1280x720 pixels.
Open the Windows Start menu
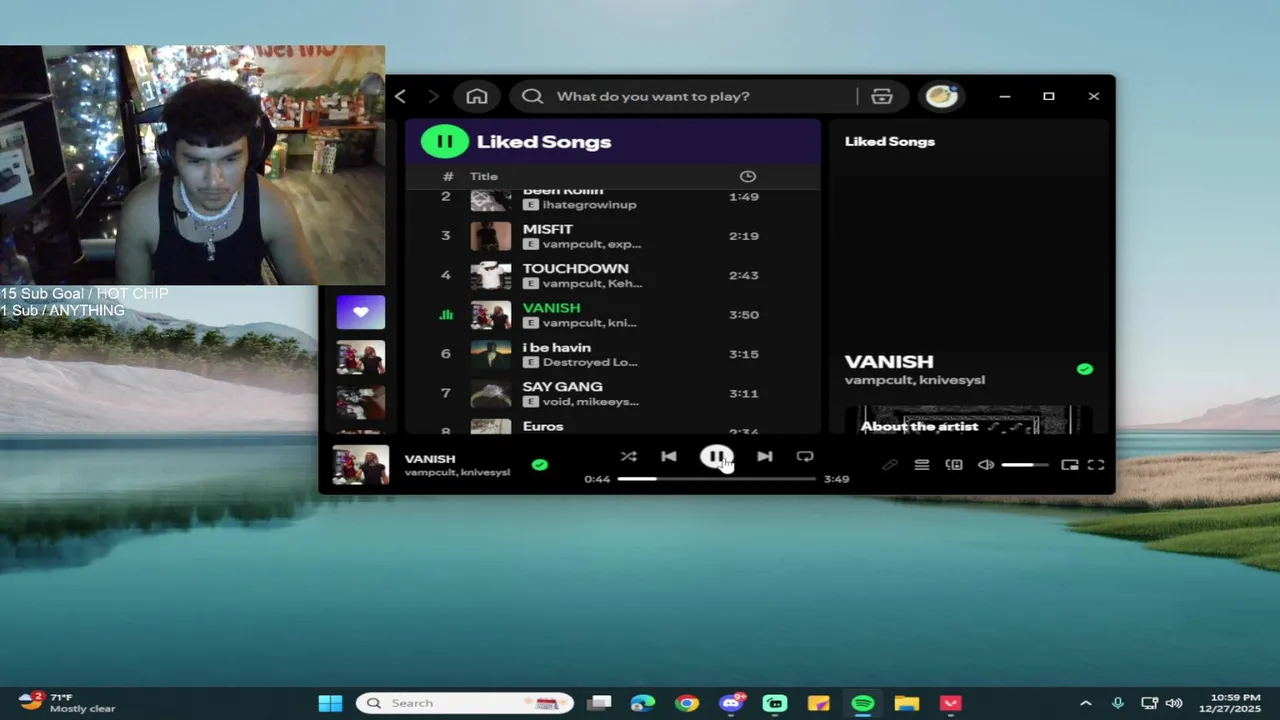(x=330, y=703)
